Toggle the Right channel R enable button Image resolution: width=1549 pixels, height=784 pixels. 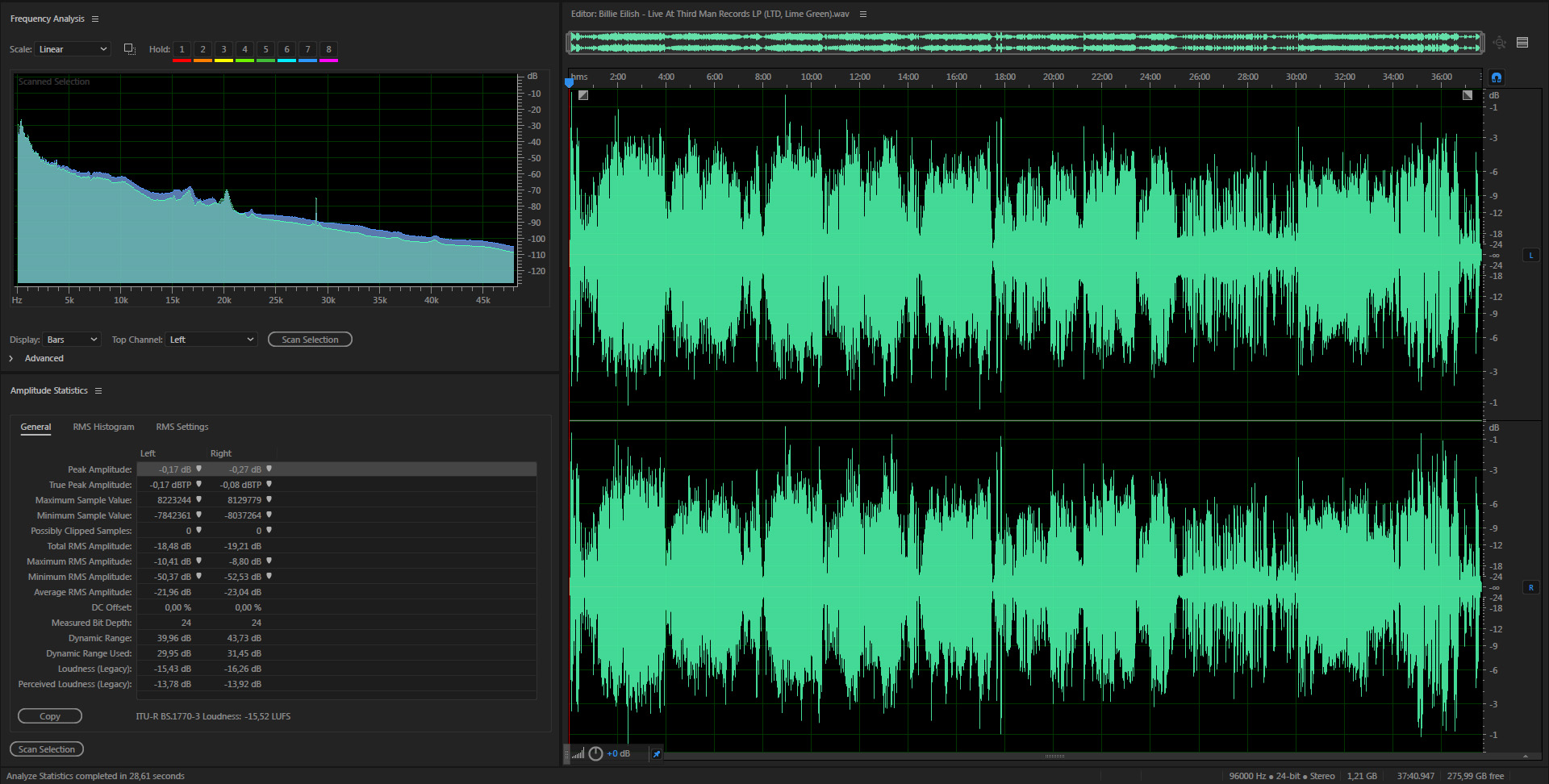coord(1530,588)
